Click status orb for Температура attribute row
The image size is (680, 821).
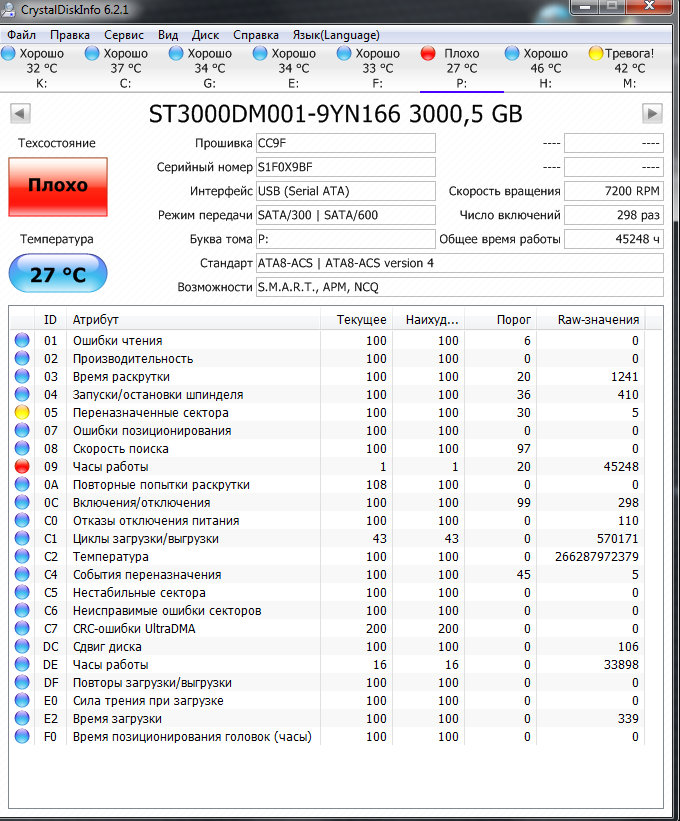click(x=22, y=556)
